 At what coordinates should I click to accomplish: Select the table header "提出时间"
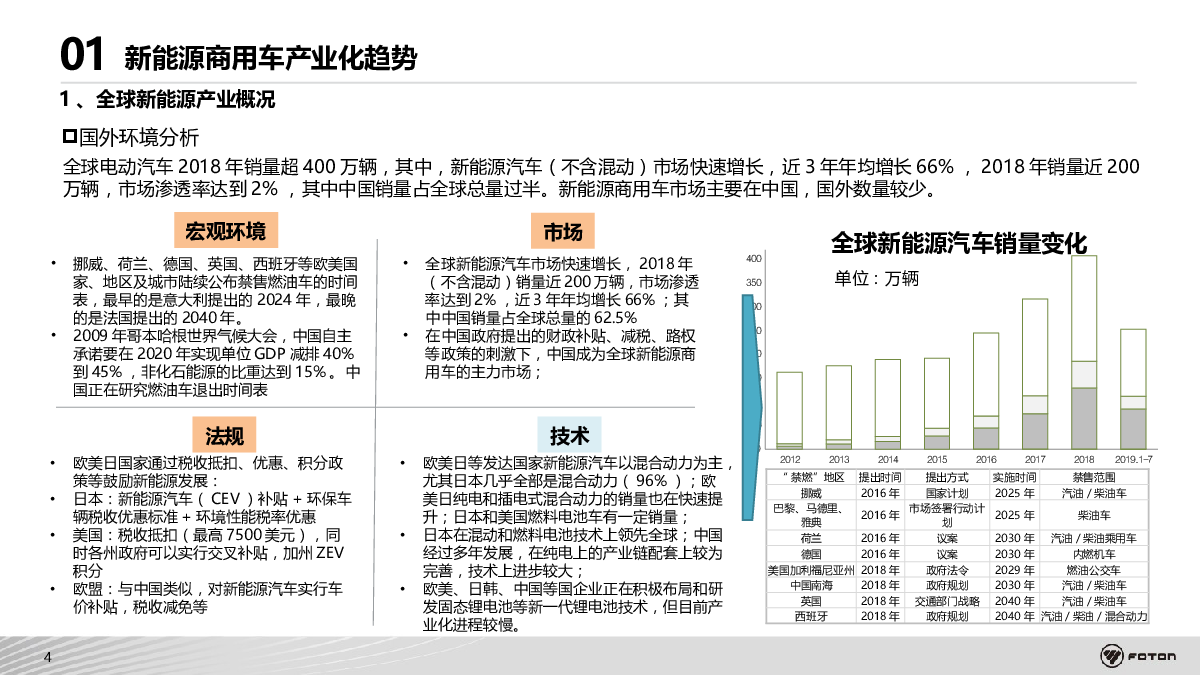(x=880, y=477)
